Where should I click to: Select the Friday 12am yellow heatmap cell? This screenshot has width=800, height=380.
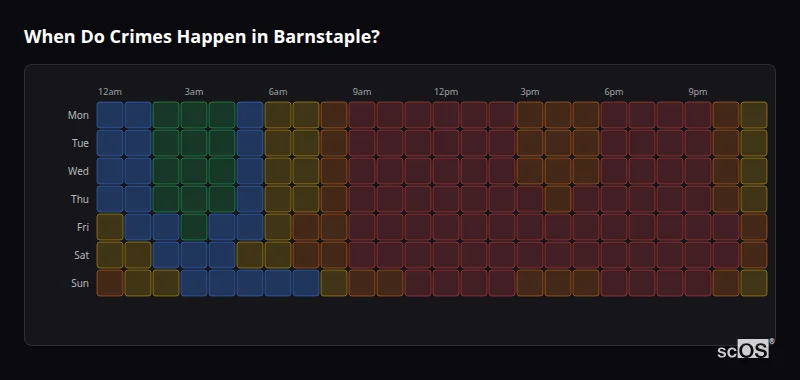(x=110, y=227)
